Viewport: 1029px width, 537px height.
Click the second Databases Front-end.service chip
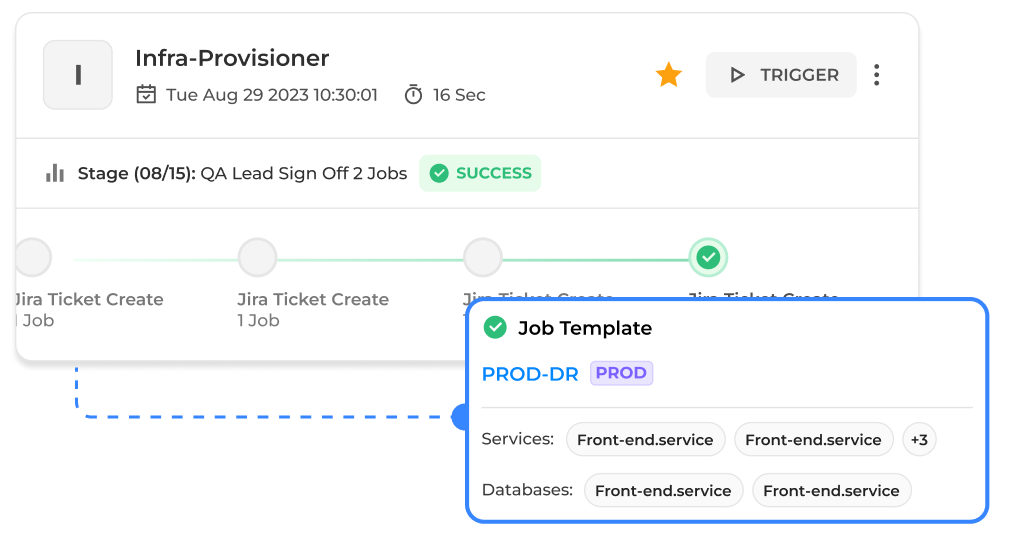pos(831,491)
